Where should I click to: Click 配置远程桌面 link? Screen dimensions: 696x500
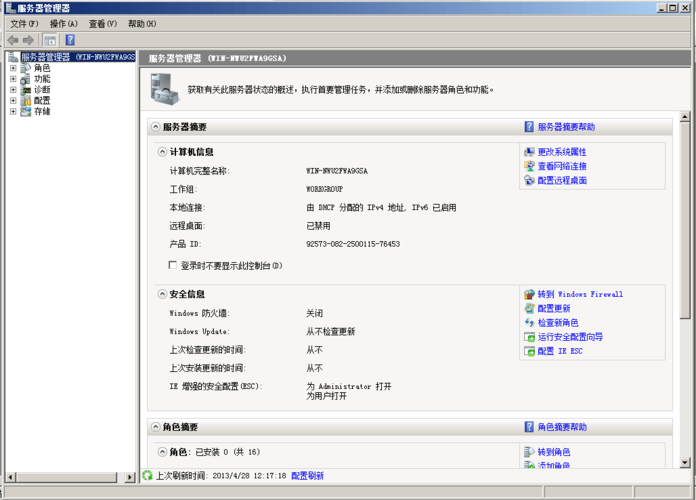562,180
